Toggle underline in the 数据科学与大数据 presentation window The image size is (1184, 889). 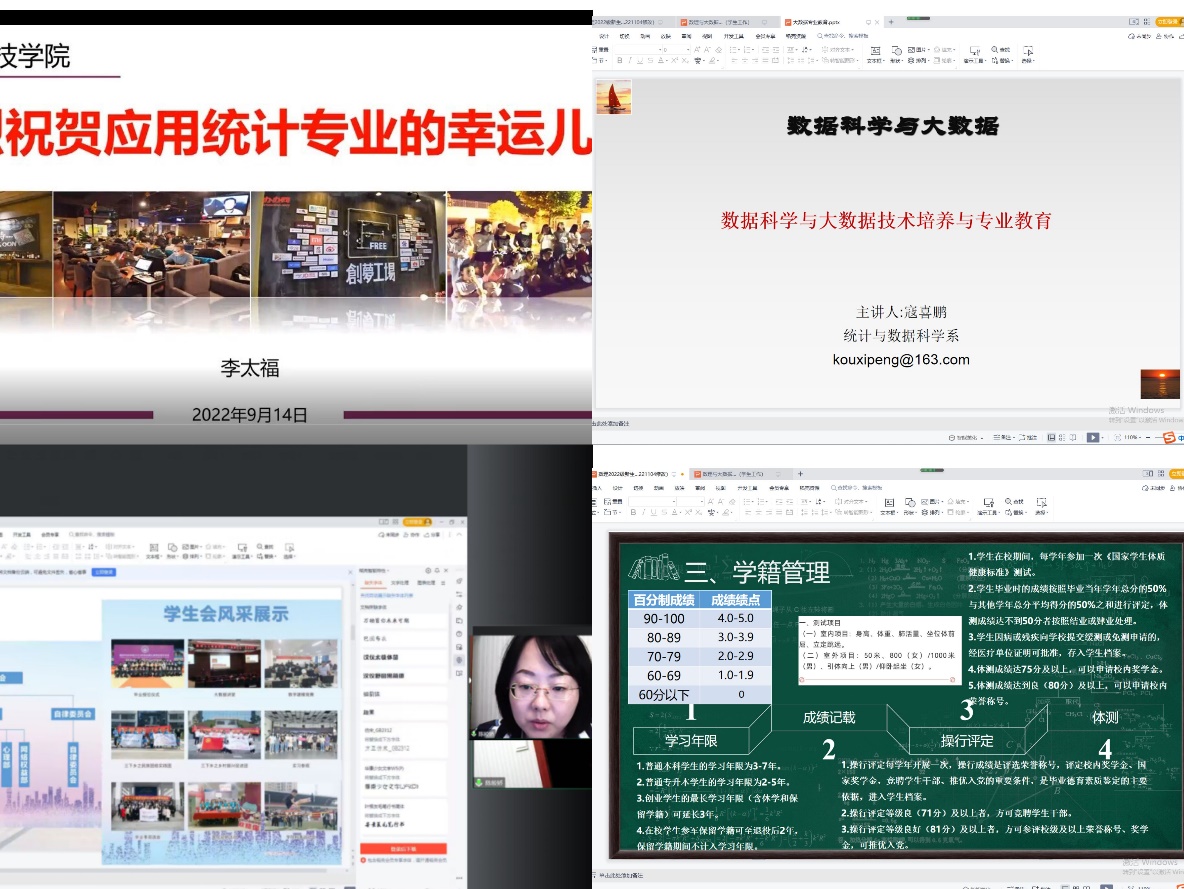tap(641, 61)
